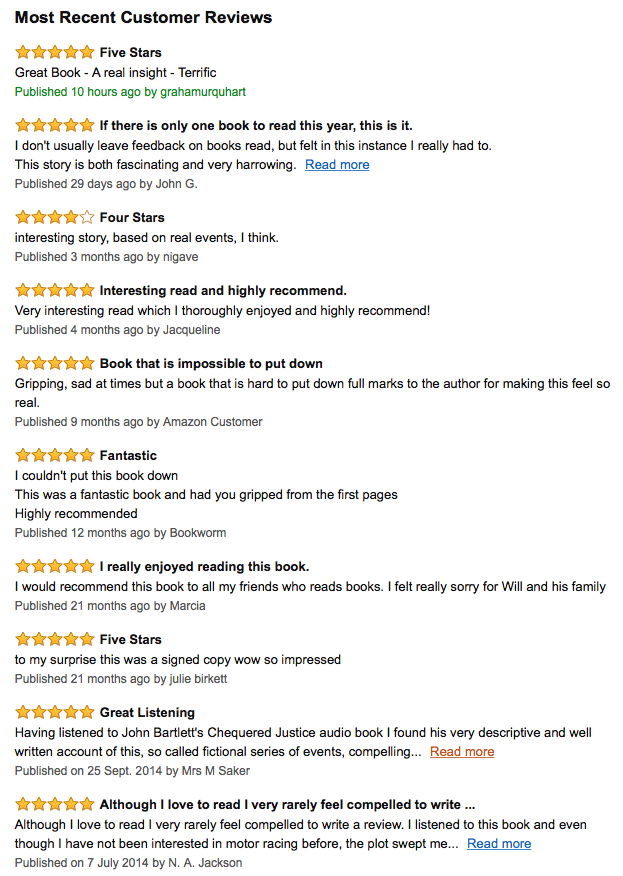The width and height of the screenshot is (623, 876).
Task: Open 'I really enjoyed reading this book.' title
Action: coord(204,567)
